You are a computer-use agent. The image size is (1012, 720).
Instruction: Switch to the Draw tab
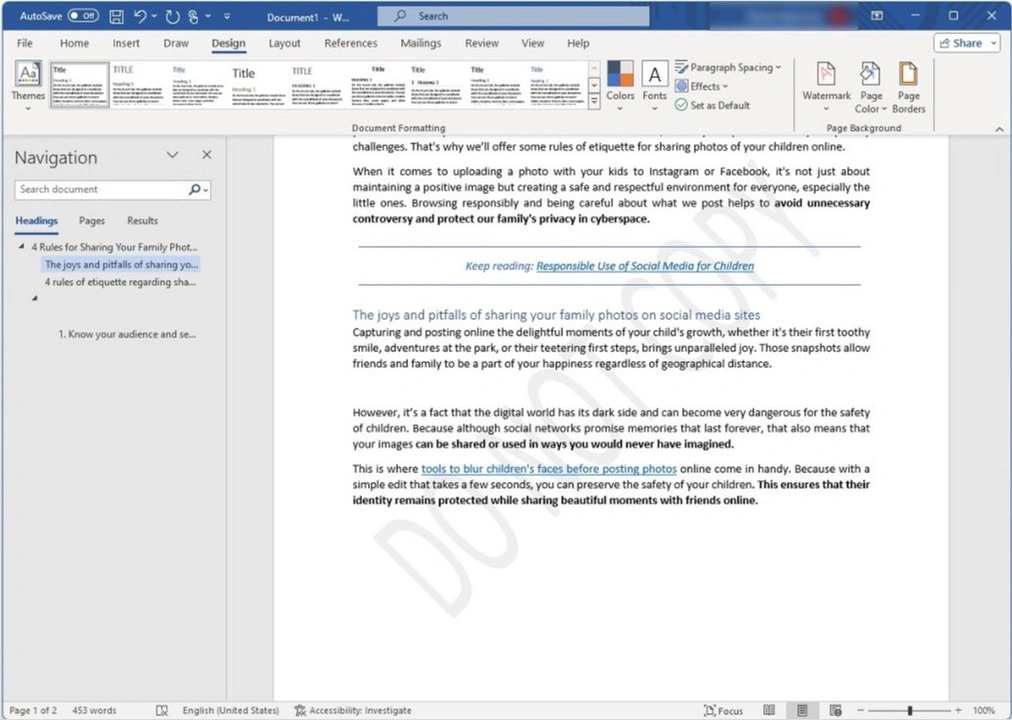click(176, 43)
